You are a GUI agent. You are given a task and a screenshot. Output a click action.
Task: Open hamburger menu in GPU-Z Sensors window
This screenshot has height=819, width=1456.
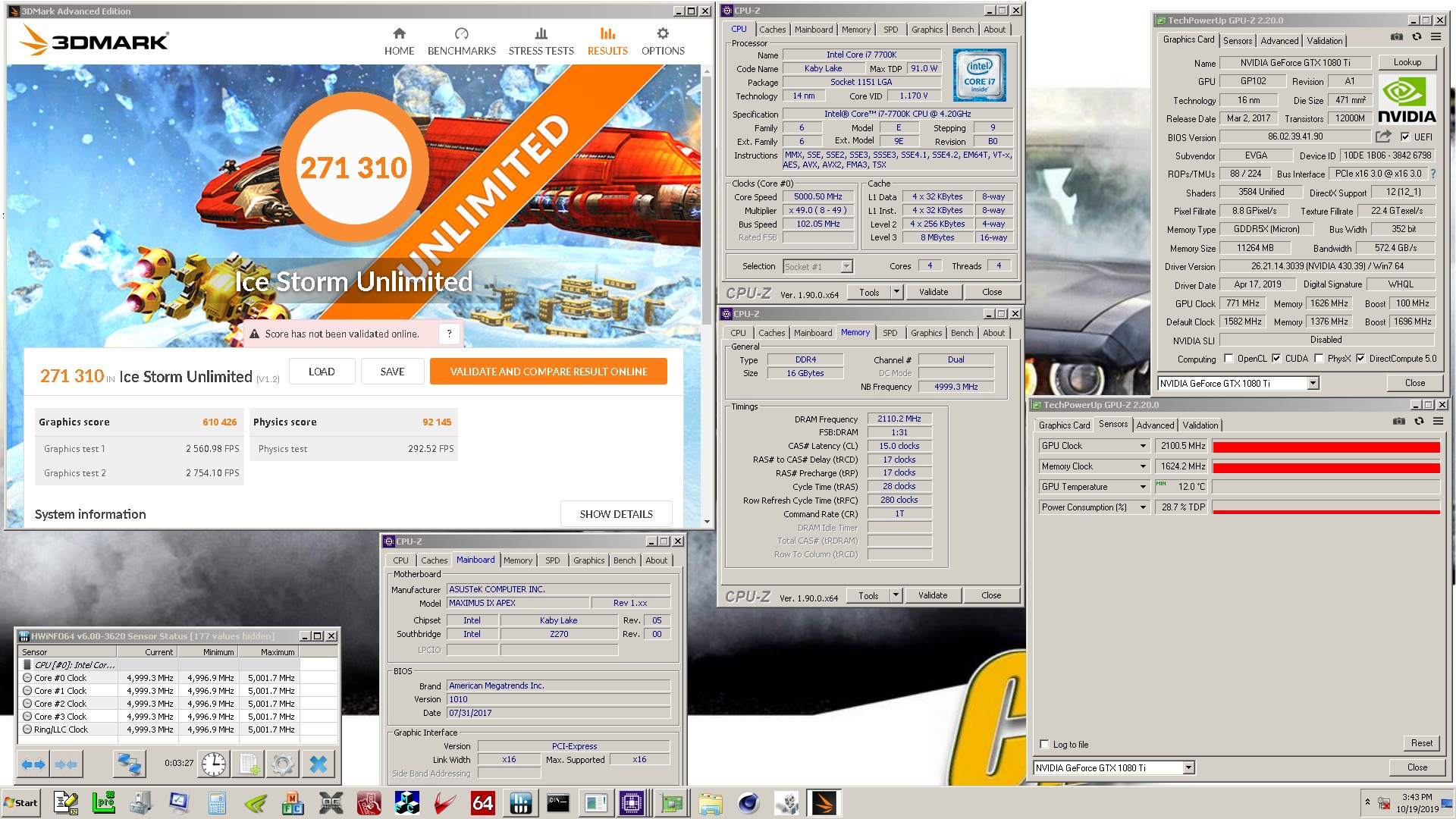click(x=1438, y=422)
